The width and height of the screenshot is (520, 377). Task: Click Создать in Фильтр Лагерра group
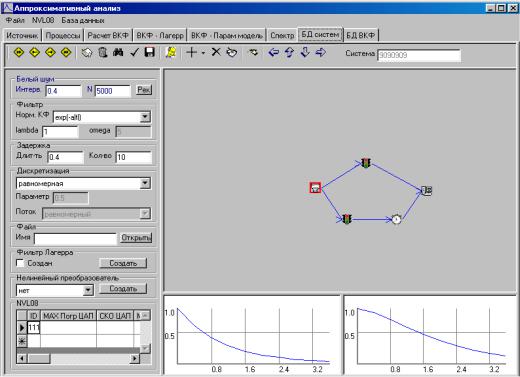click(x=123, y=263)
